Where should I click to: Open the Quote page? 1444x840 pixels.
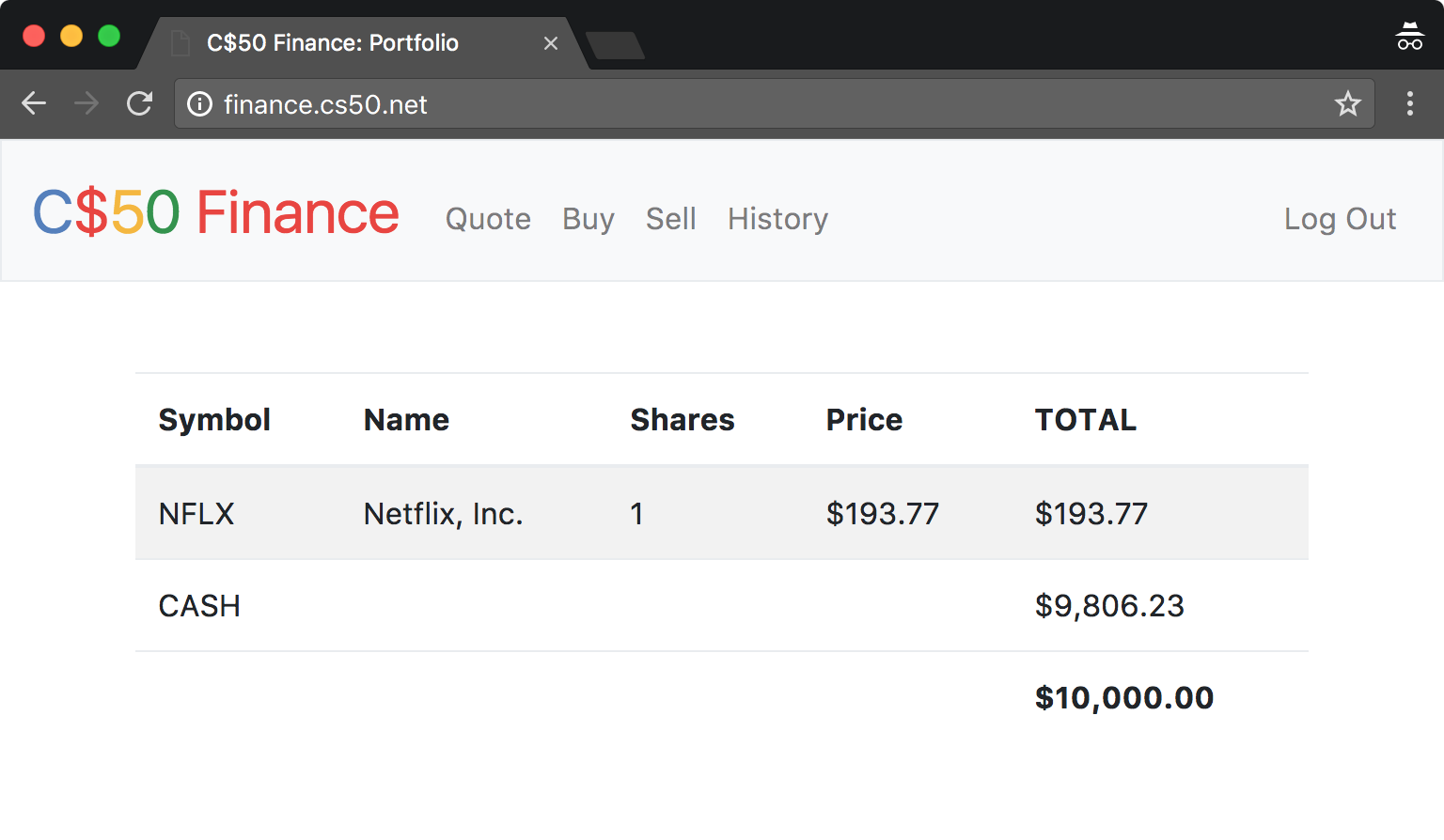click(x=487, y=218)
